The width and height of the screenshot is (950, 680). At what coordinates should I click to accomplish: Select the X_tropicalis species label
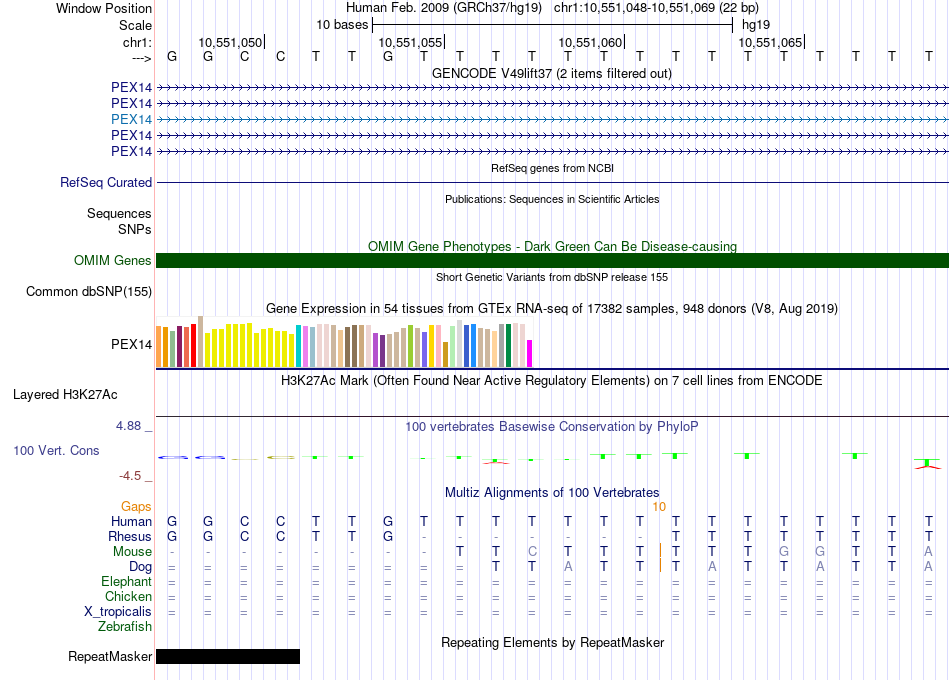point(118,612)
